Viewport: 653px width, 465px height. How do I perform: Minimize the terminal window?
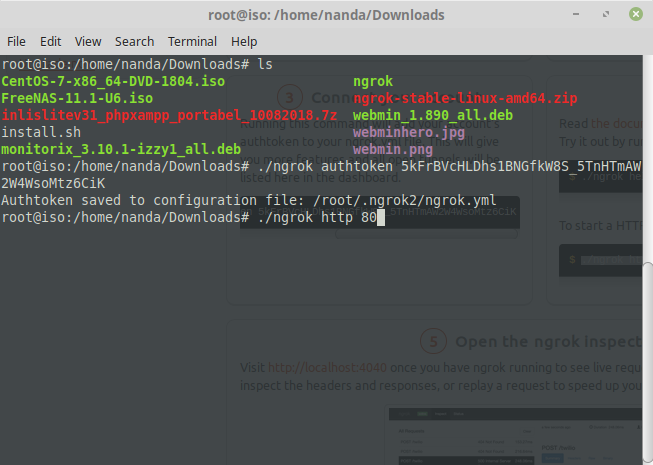pos(576,14)
